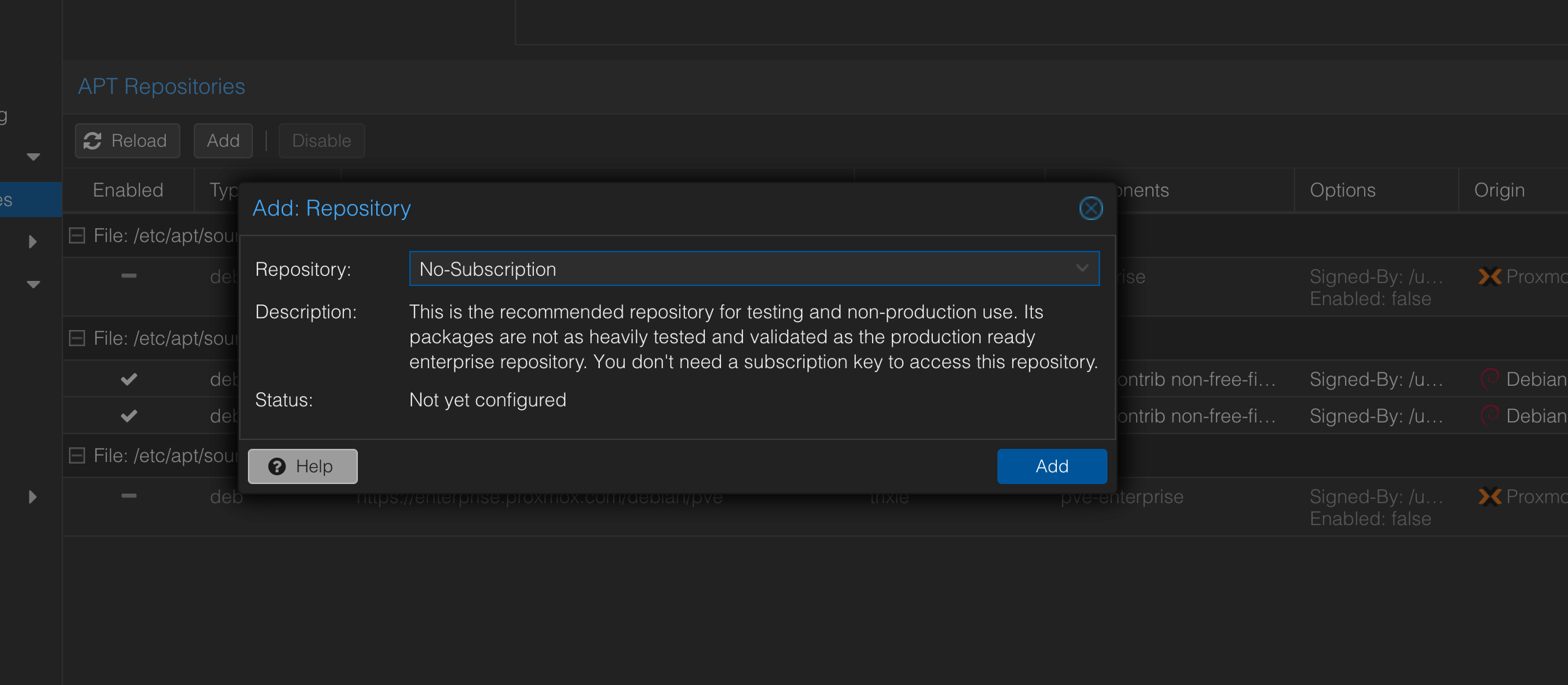Toggle the checkmark on the second Debian repository
This screenshot has width=1568, height=685.
pos(128,416)
